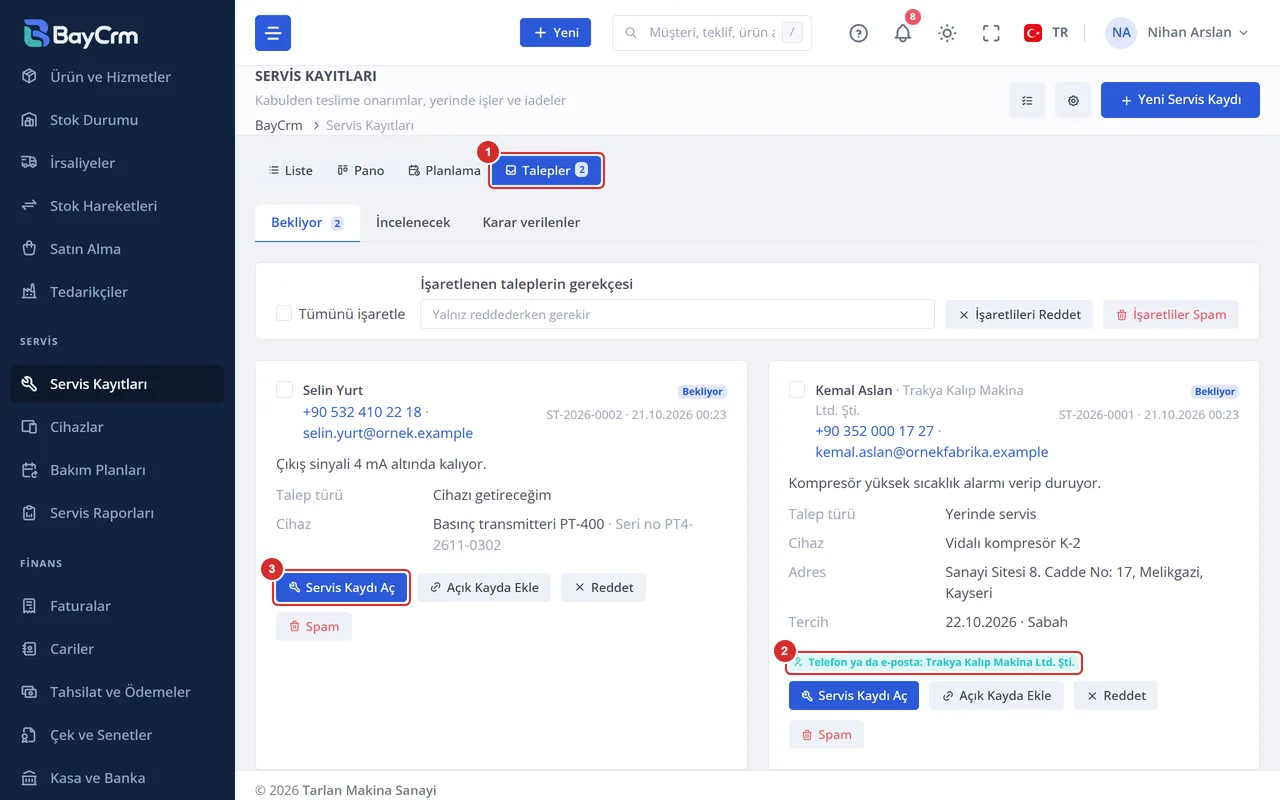This screenshot has height=800, width=1280.
Task: Select the İncelenecek tab
Action: (x=413, y=222)
